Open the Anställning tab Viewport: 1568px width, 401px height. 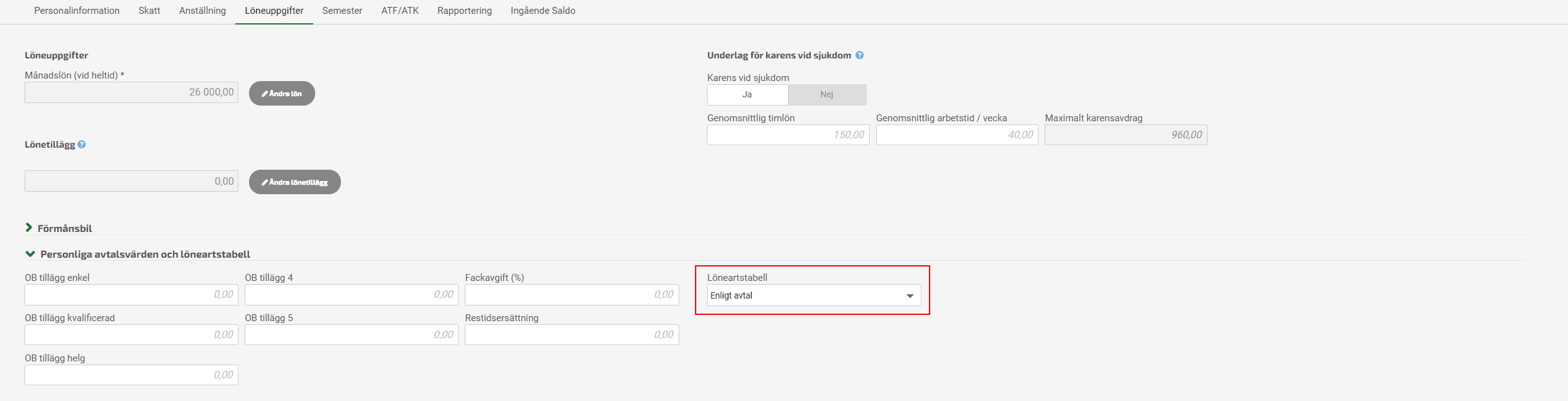pos(203,11)
